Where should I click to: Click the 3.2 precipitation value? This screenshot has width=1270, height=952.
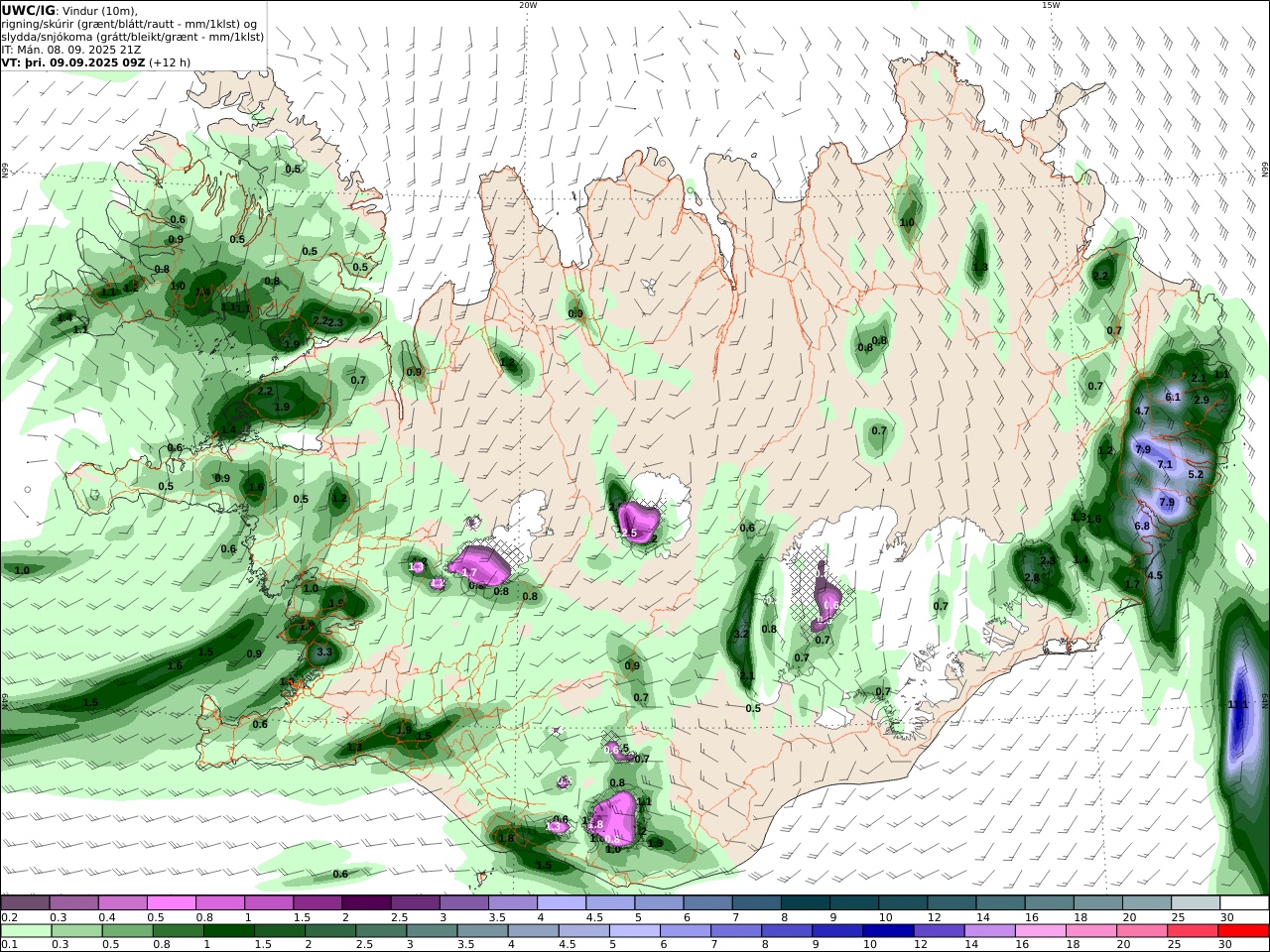[740, 634]
